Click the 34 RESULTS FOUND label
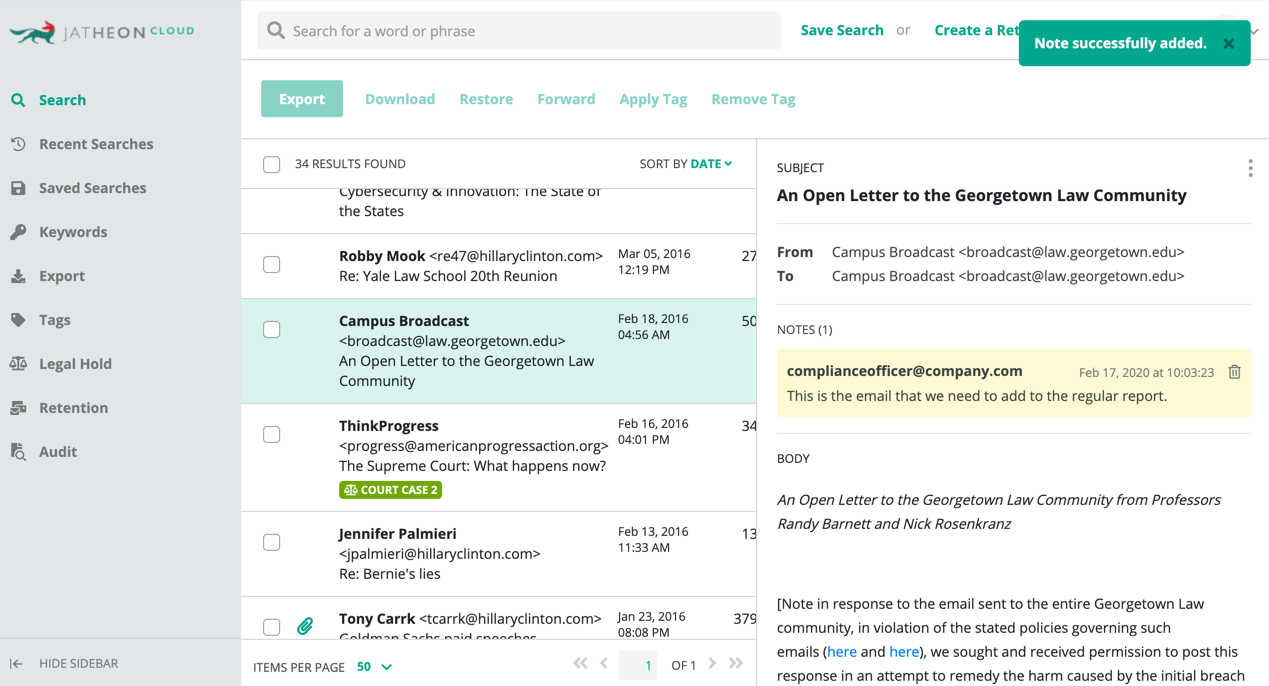This screenshot has height=686, width=1269. coord(350,164)
